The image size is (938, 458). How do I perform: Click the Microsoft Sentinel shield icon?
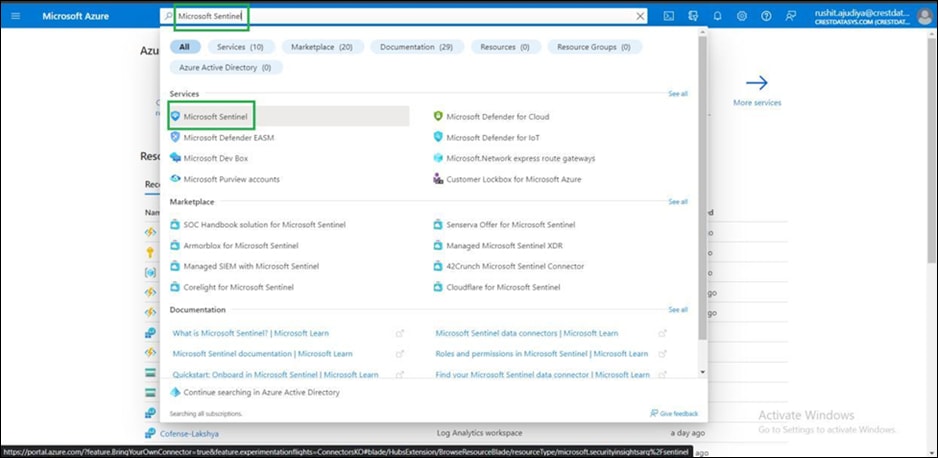[x=175, y=117]
